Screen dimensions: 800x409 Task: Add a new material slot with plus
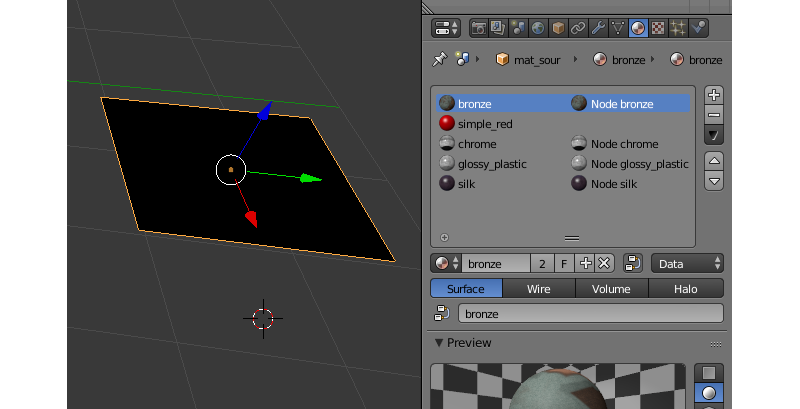714,95
